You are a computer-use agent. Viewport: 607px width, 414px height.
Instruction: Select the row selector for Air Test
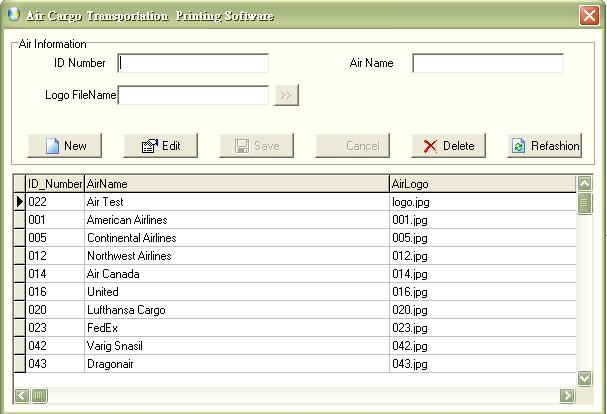click(20, 202)
